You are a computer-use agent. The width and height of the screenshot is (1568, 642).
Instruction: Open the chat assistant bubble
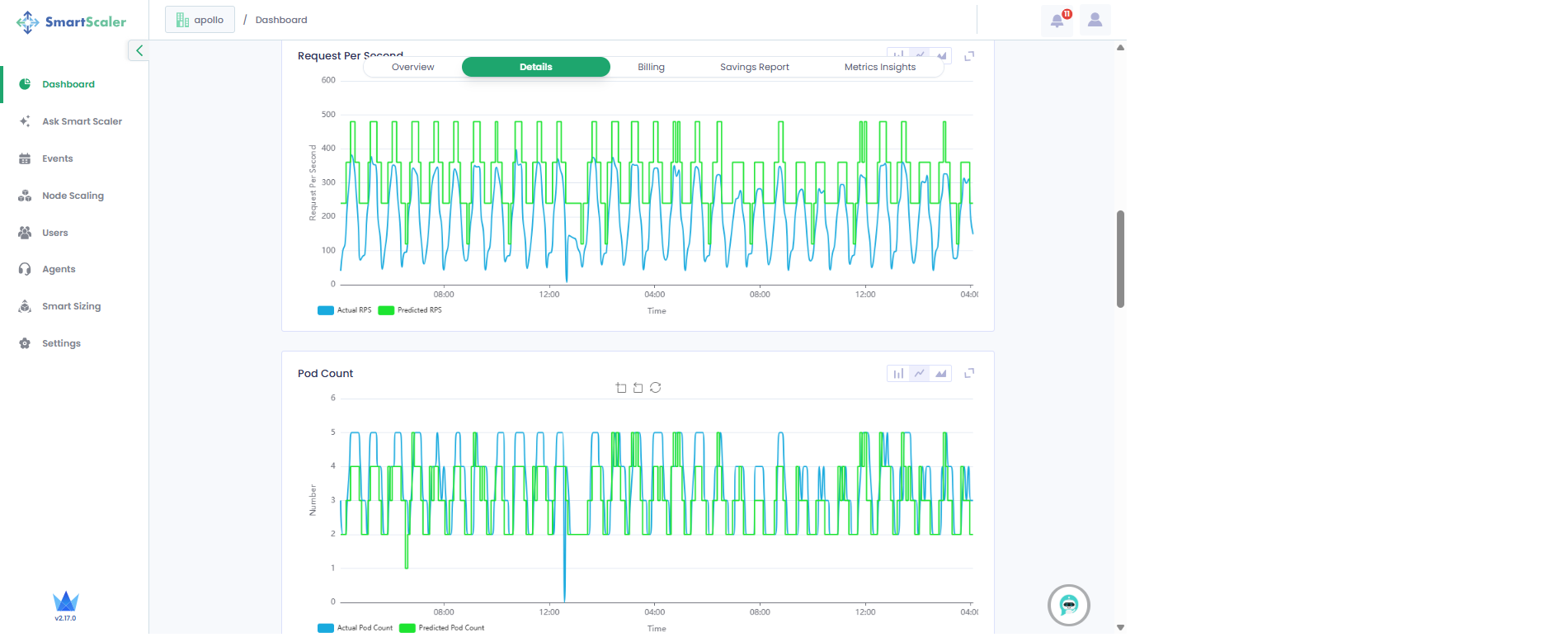[1068, 606]
